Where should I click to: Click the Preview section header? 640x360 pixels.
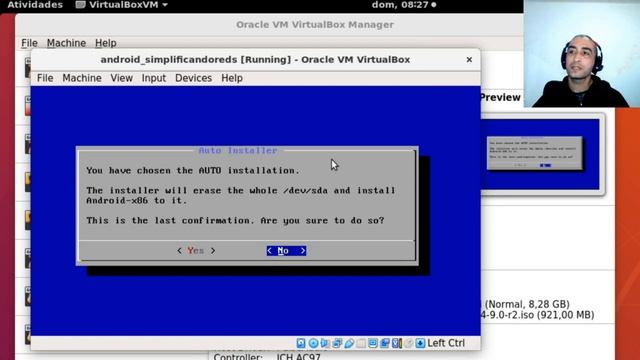(500, 98)
